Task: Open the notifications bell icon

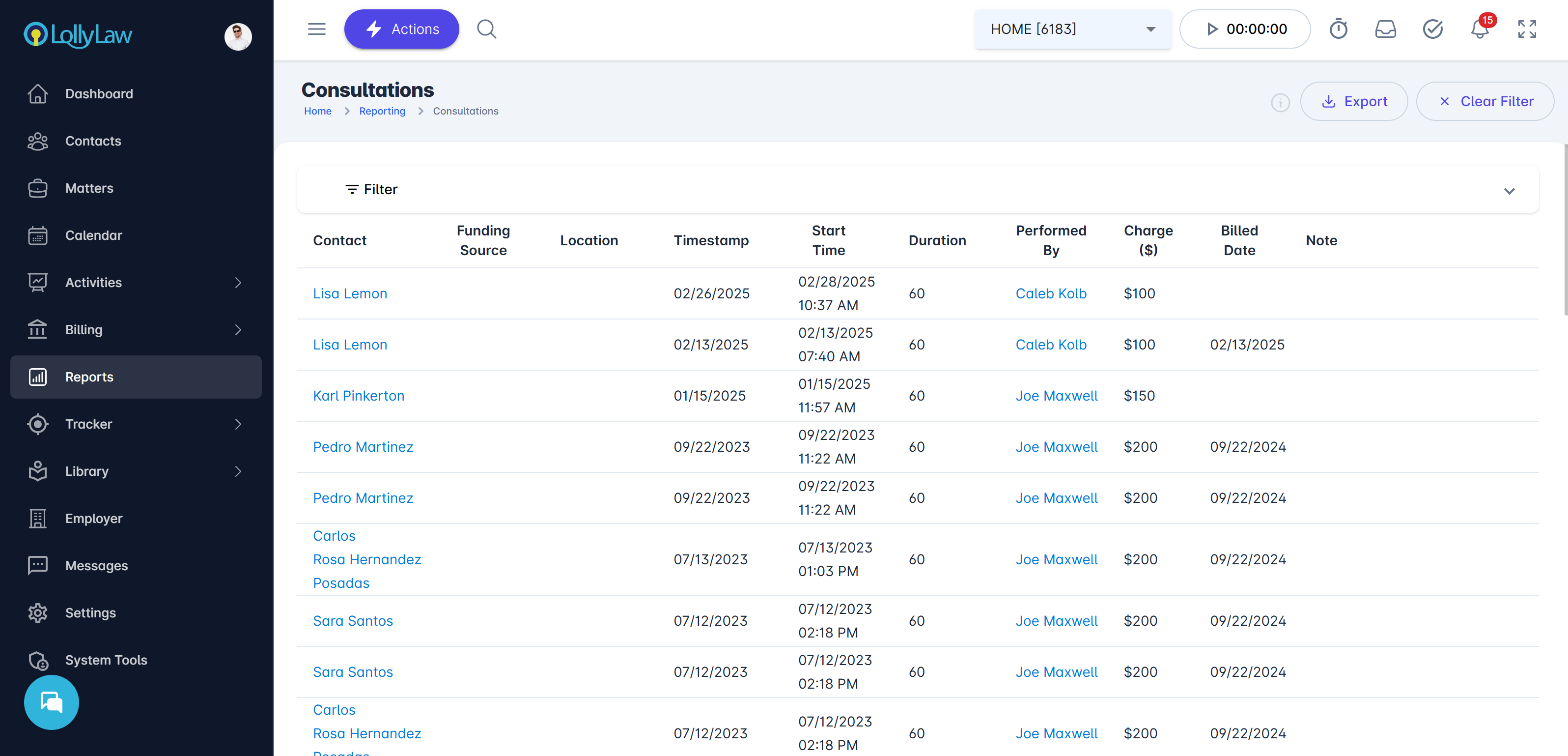Action: pyautogui.click(x=1479, y=29)
